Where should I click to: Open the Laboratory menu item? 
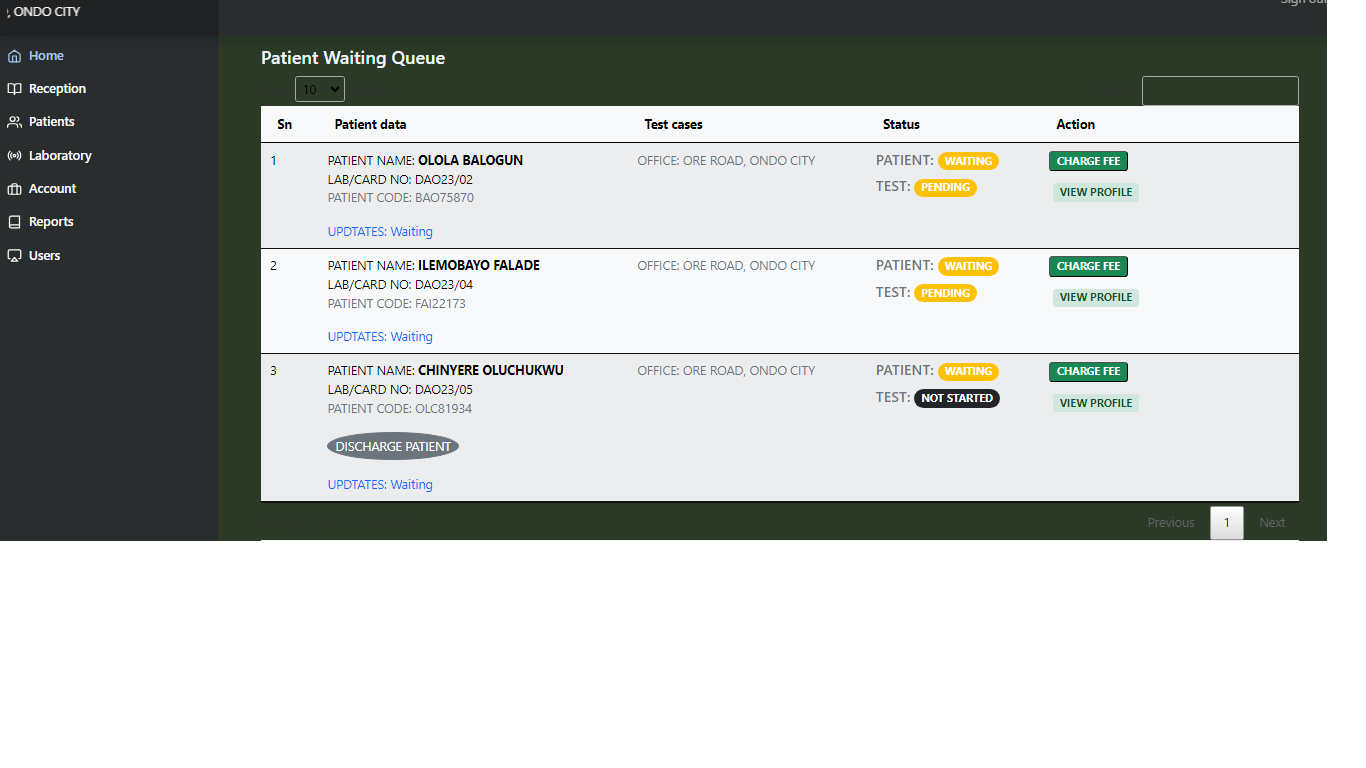tap(60, 156)
